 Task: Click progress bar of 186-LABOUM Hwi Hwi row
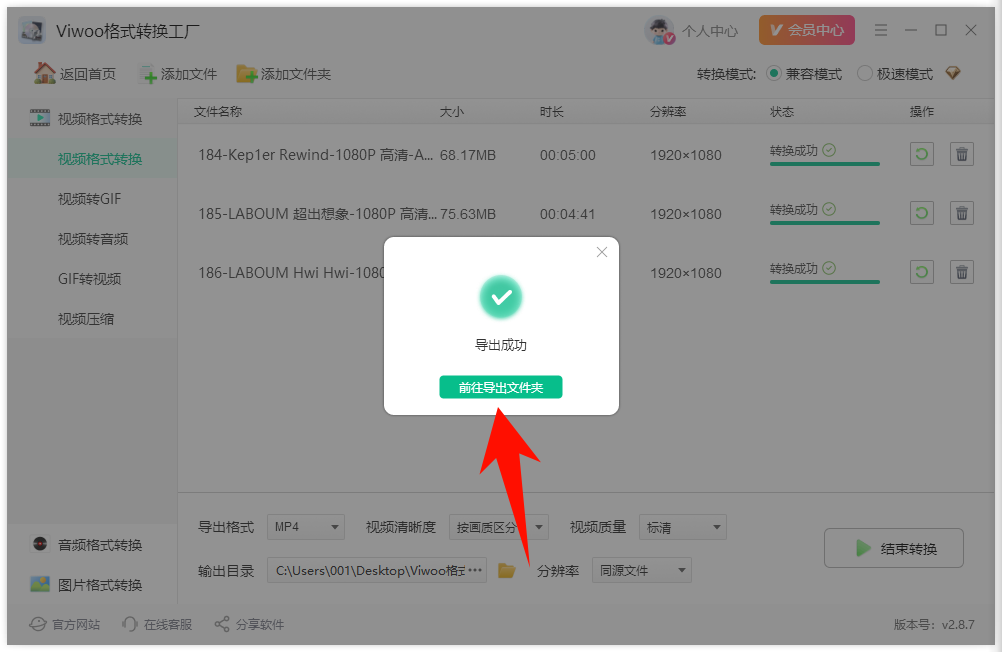[824, 281]
